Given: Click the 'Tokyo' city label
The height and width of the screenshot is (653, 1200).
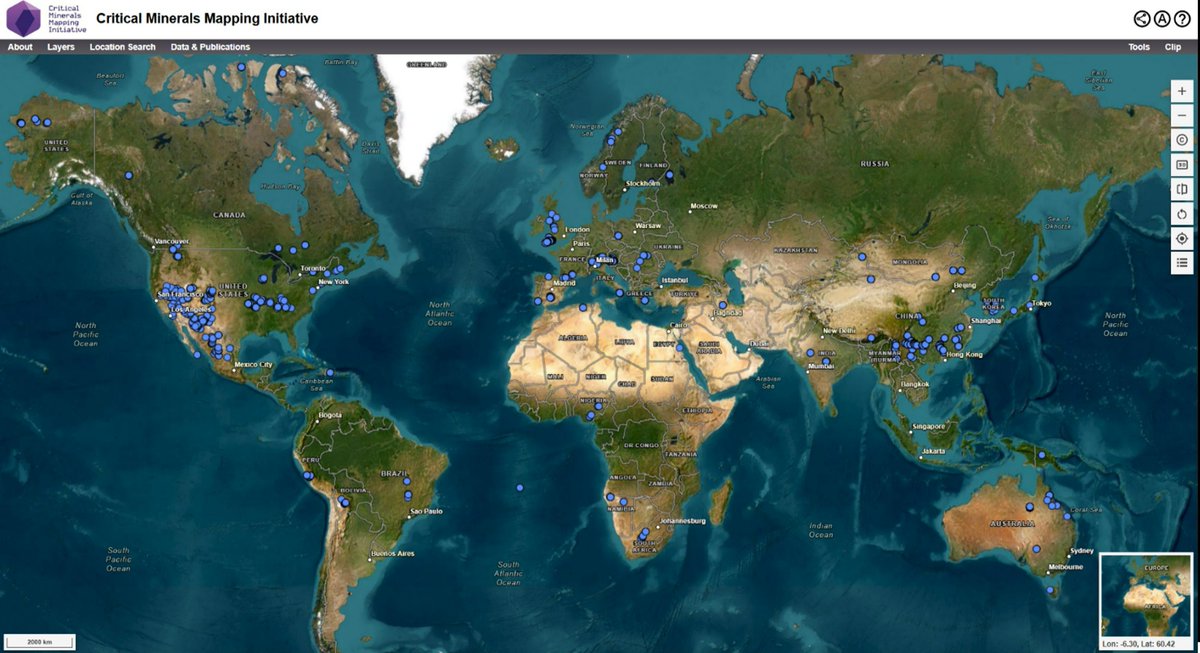Looking at the screenshot, I should [1043, 303].
